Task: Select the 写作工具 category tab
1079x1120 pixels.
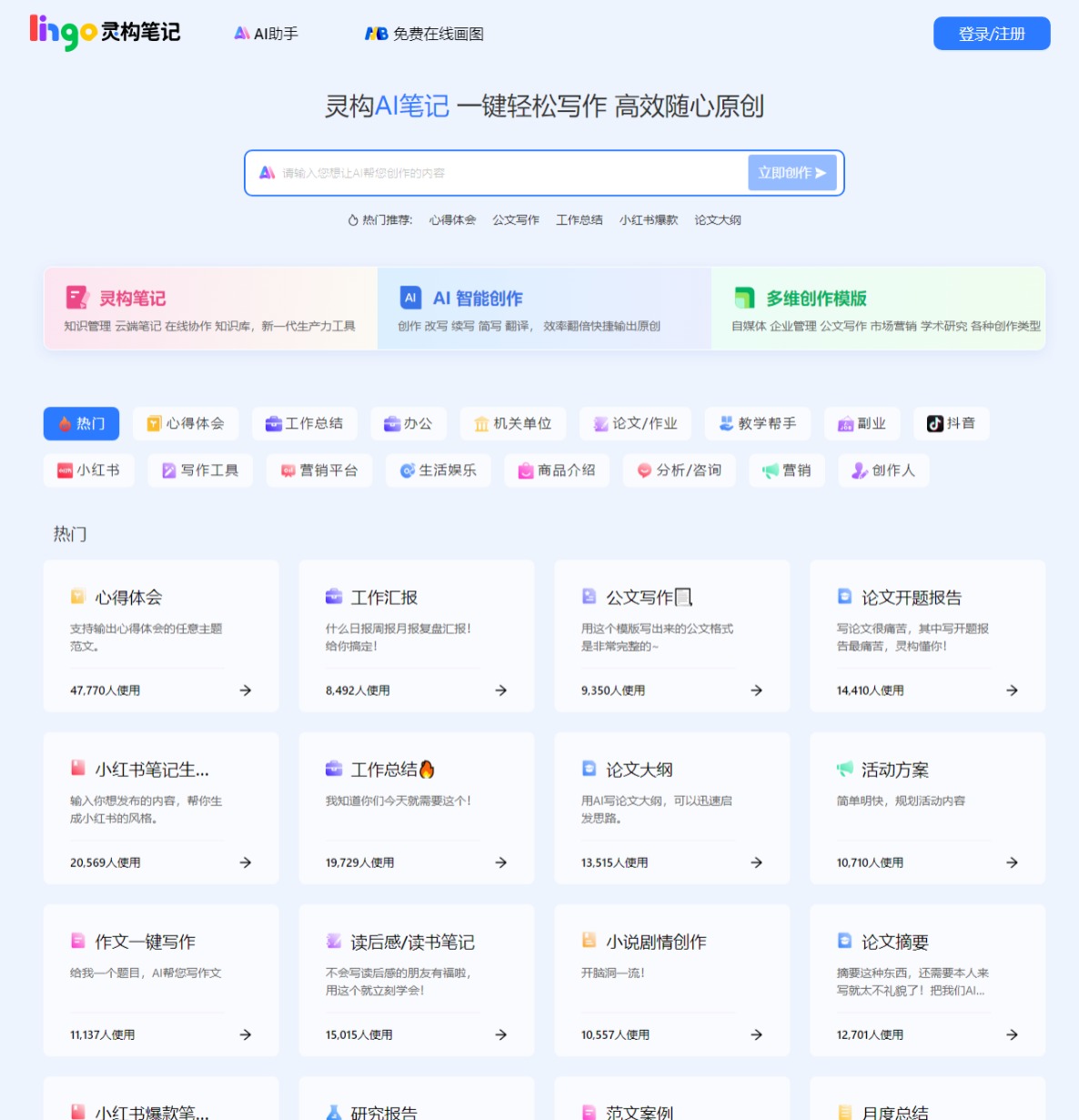Action: point(200,470)
